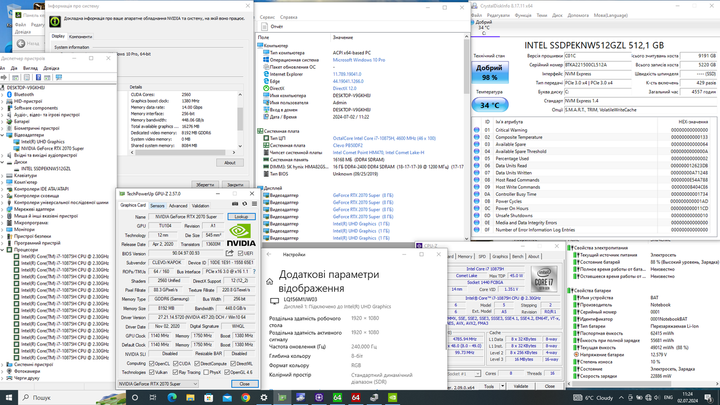The height and width of the screenshot is (405, 720).
Task: Open the Components tab in NVIDIA info
Action: [80, 37]
